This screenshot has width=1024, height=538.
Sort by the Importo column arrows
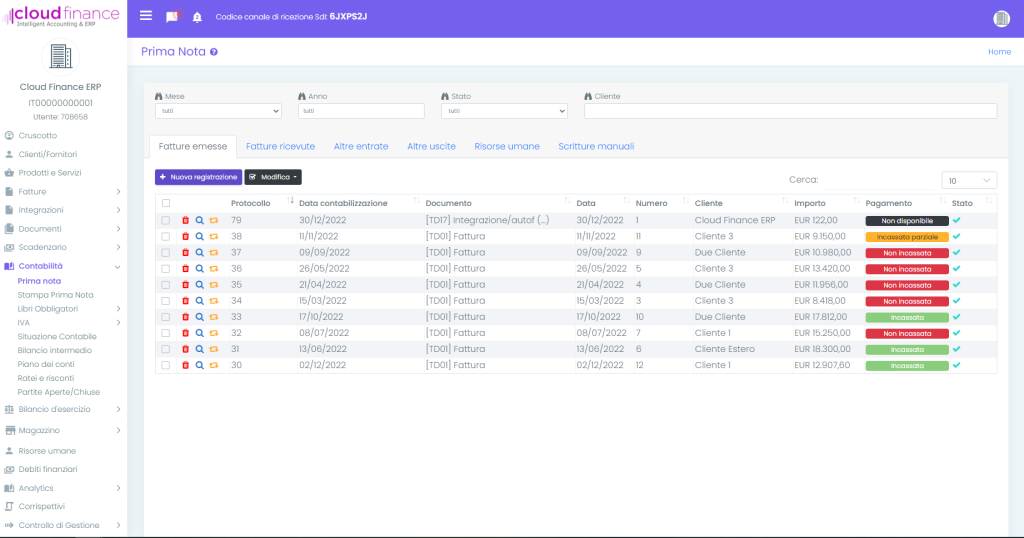point(856,200)
